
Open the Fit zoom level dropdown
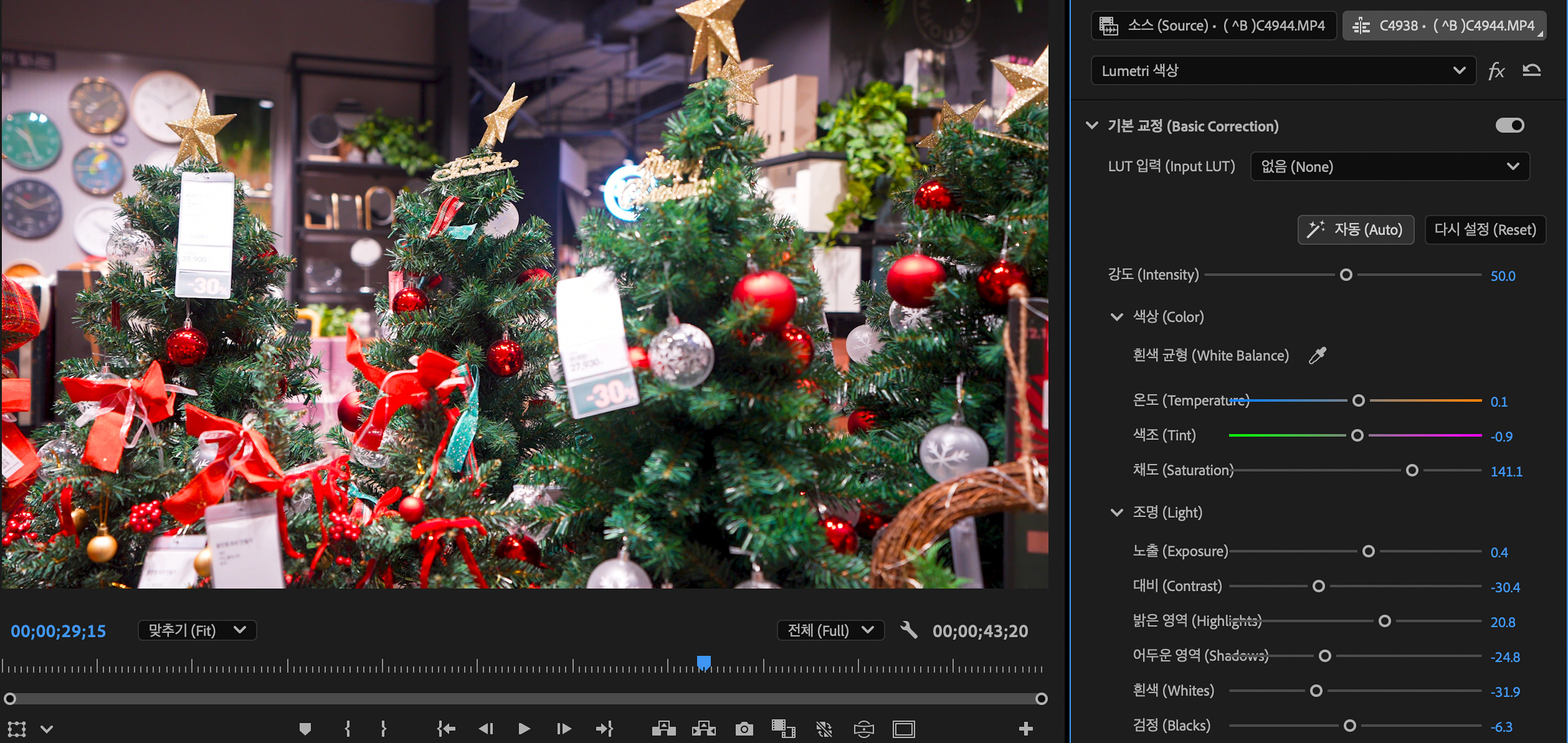[197, 631]
